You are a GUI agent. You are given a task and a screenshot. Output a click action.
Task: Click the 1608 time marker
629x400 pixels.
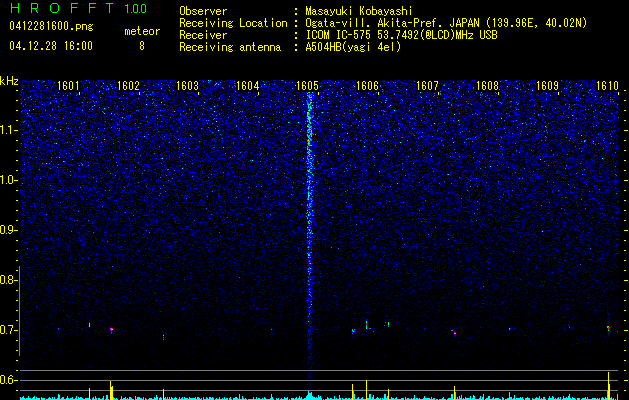tap(487, 85)
